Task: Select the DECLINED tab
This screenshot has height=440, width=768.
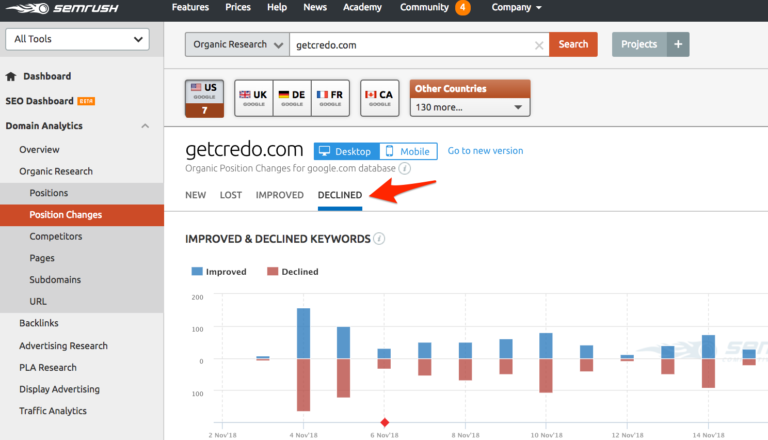Action: (340, 195)
